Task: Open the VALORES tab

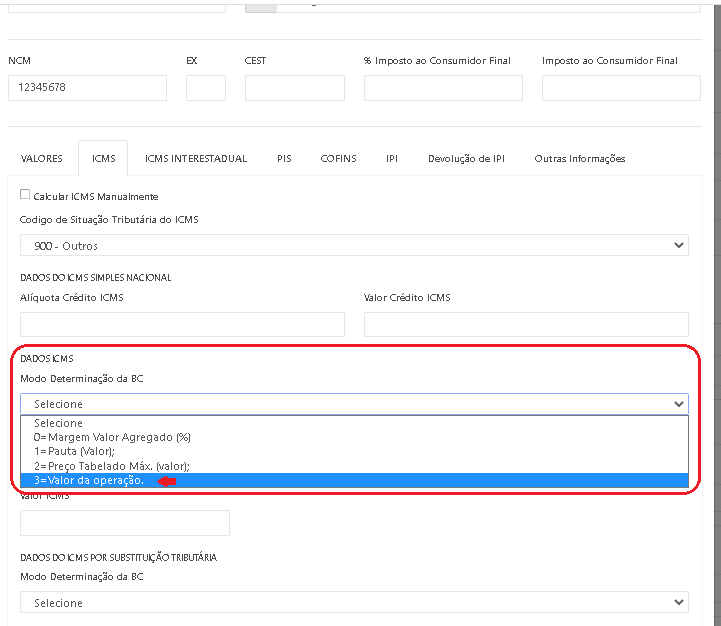Action: 42,159
